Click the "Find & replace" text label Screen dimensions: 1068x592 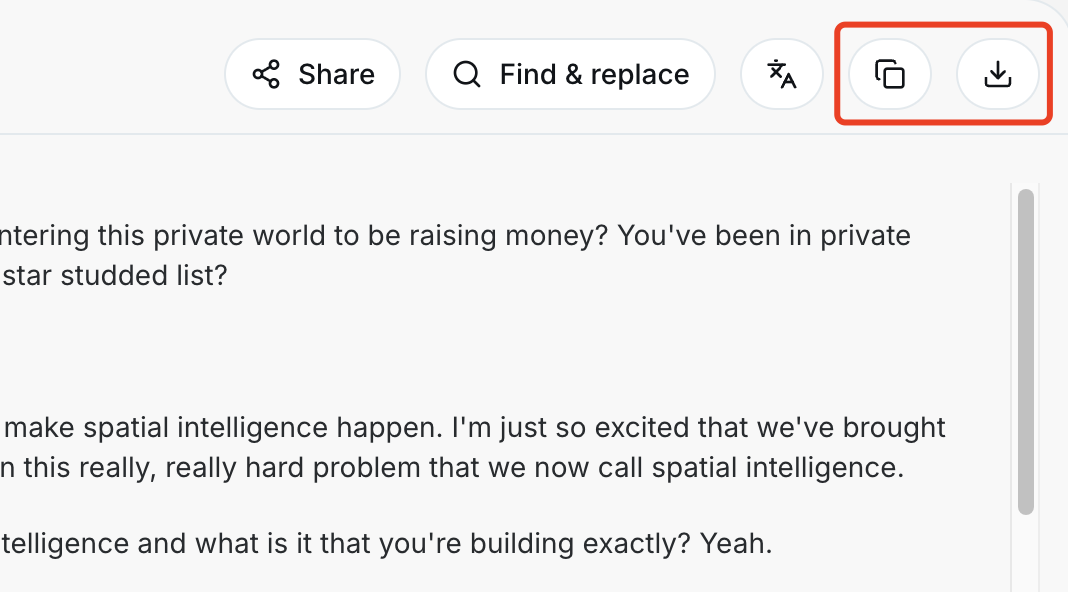pyautogui.click(x=595, y=74)
